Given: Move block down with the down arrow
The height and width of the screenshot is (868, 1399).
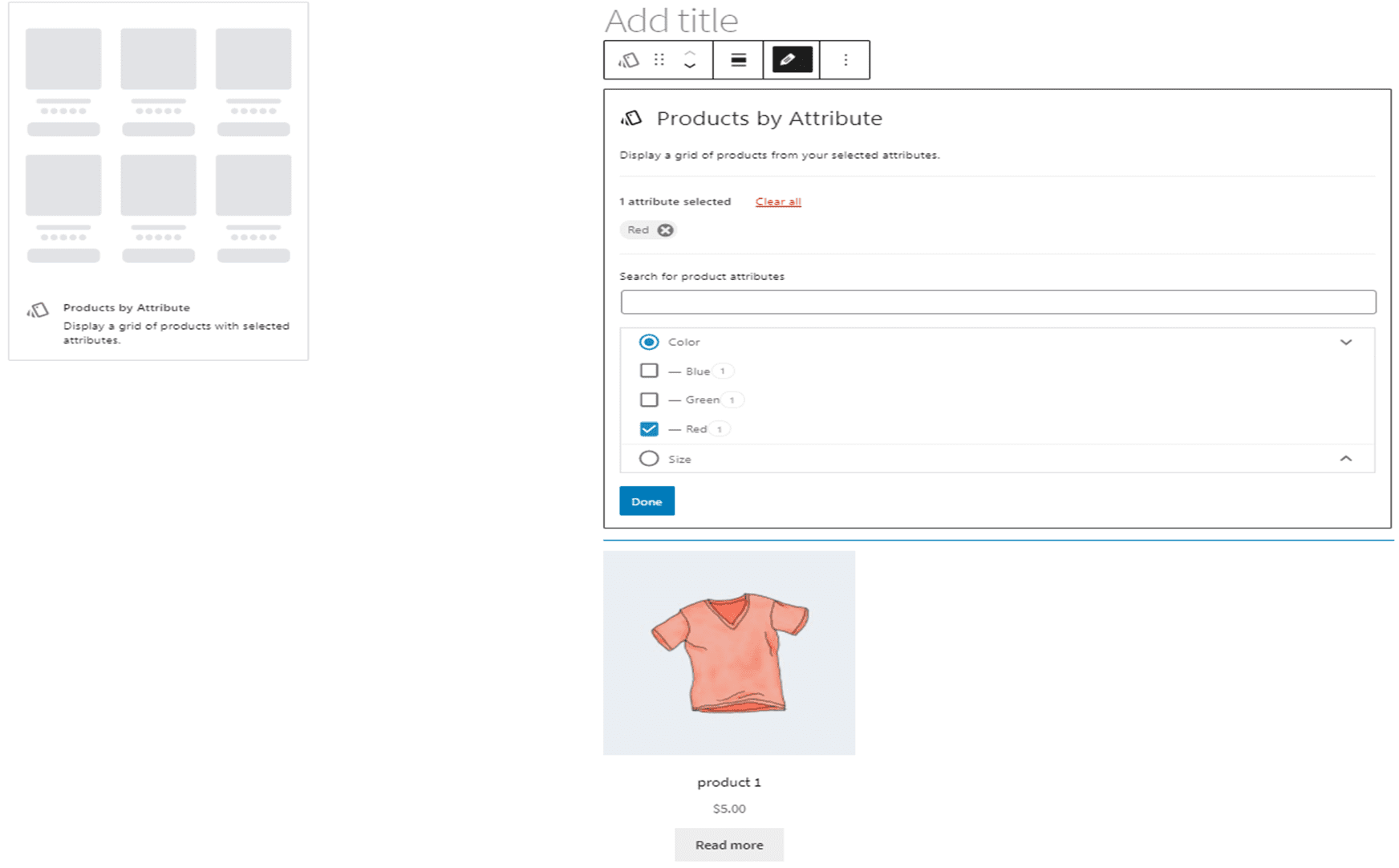Looking at the screenshot, I should pos(690,67).
